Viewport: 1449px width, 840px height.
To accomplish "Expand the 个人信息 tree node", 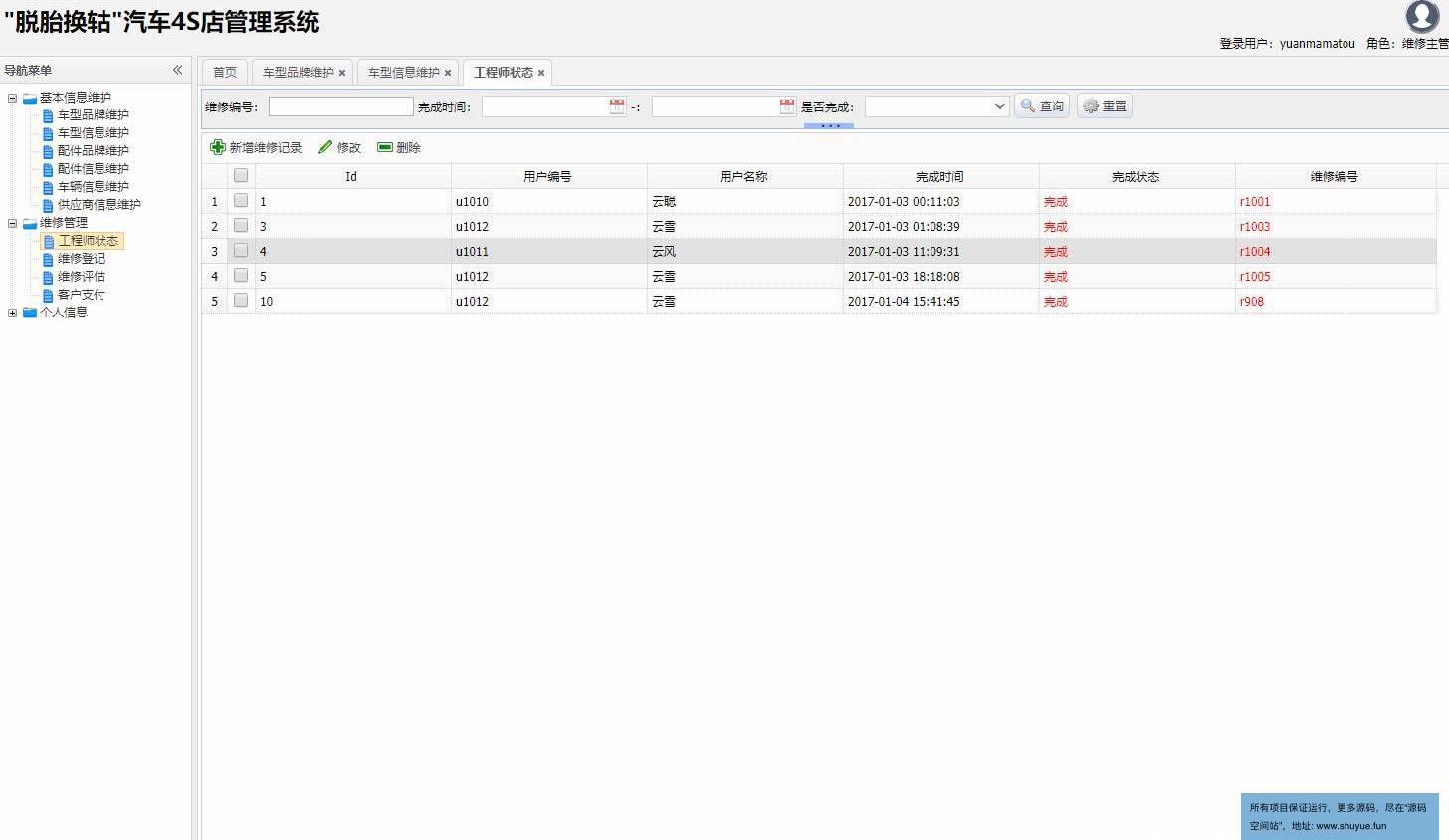I will coord(12,313).
